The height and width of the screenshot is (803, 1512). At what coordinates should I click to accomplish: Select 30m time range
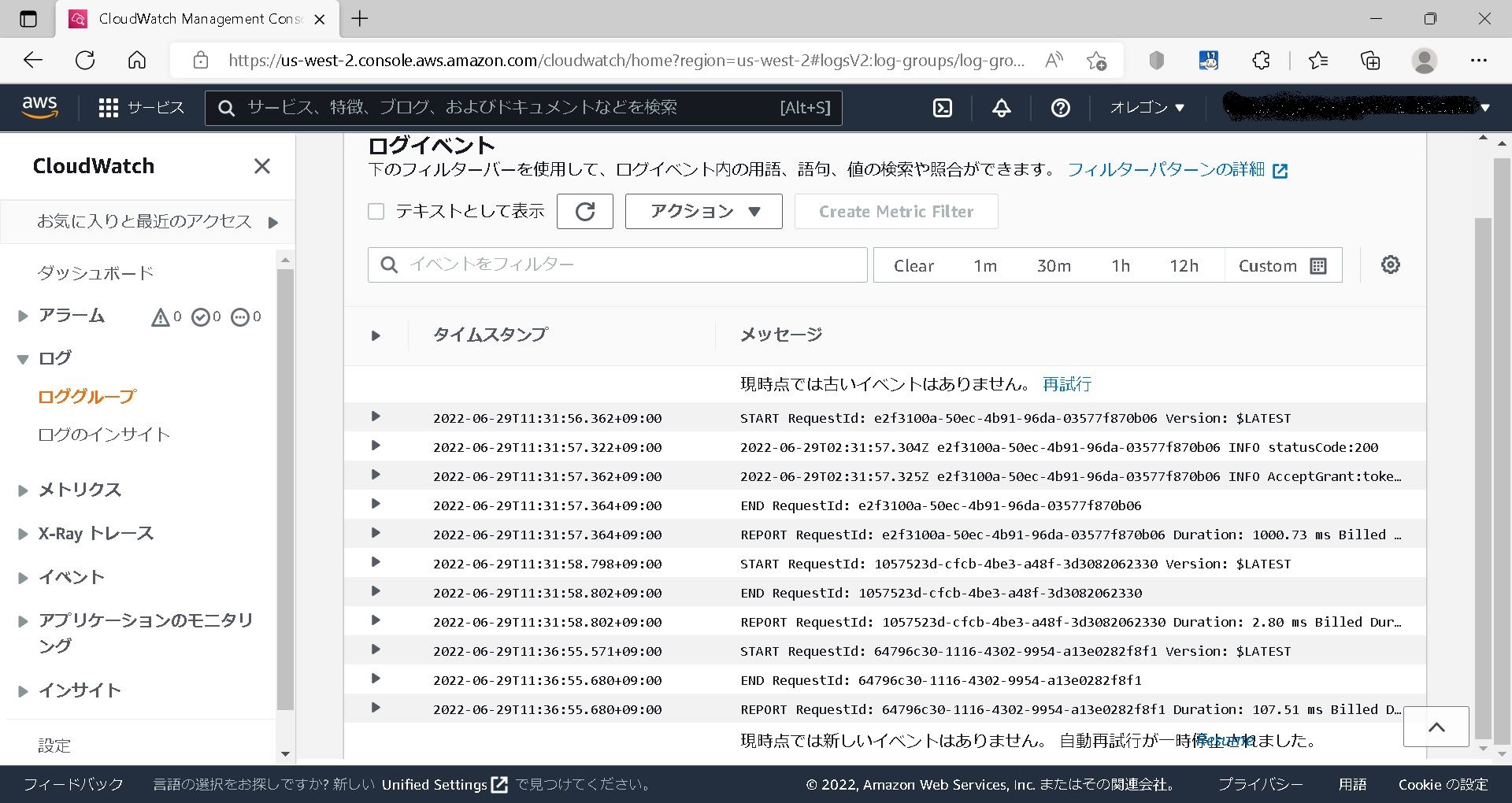(1054, 266)
